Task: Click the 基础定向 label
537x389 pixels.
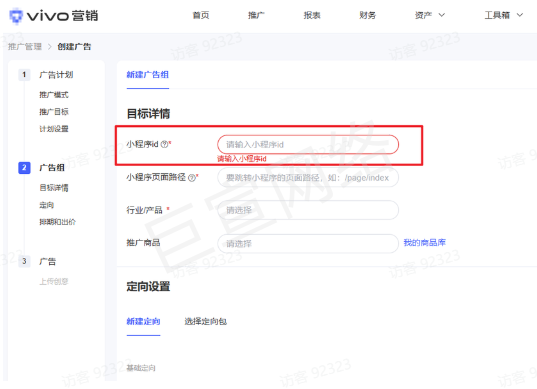Action: [x=141, y=368]
